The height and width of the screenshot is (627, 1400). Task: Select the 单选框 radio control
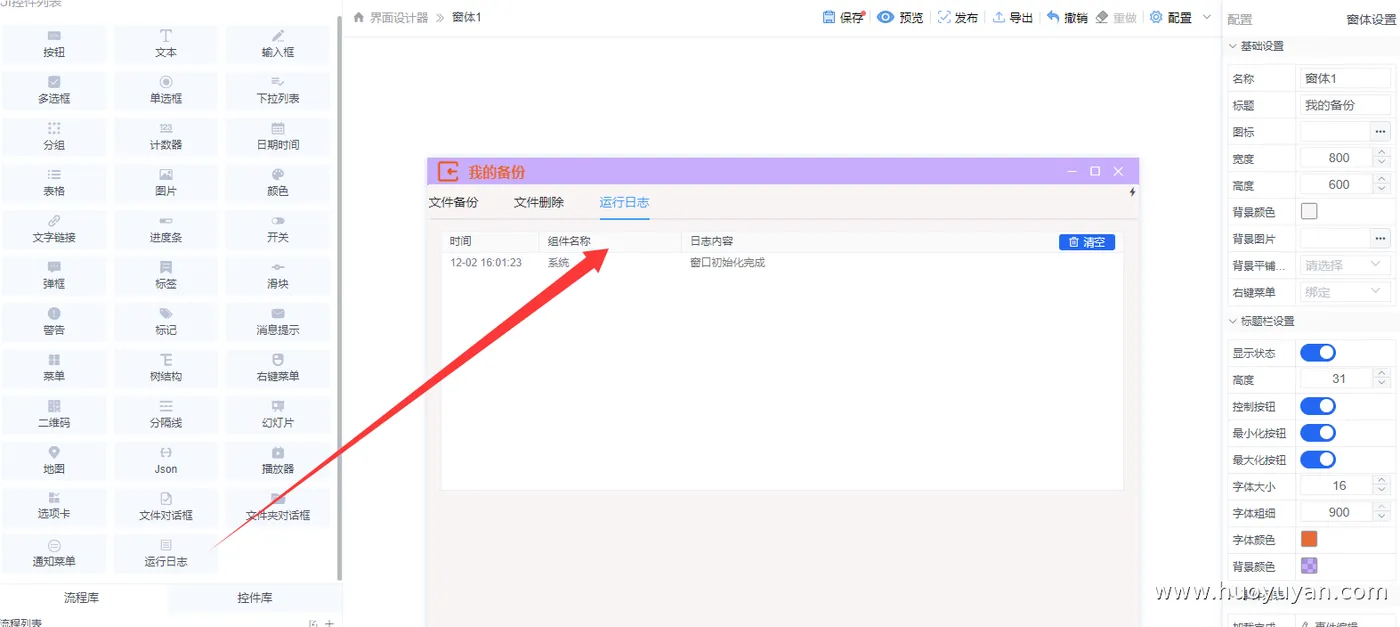pyautogui.click(x=166, y=90)
